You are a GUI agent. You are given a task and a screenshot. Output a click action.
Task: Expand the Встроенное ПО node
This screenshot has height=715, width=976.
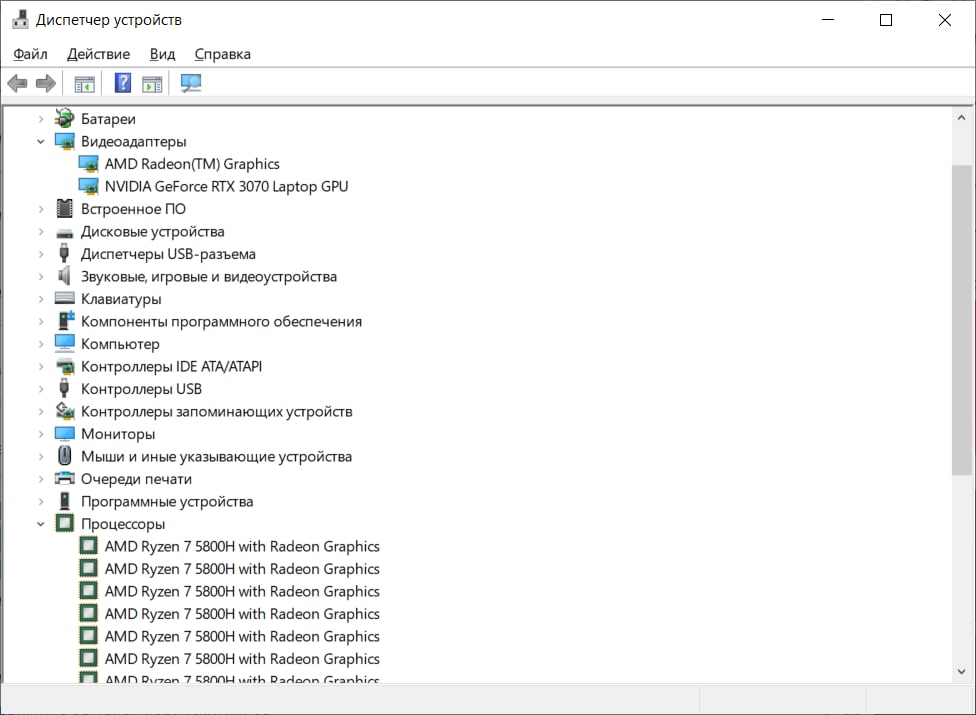click(x=40, y=209)
